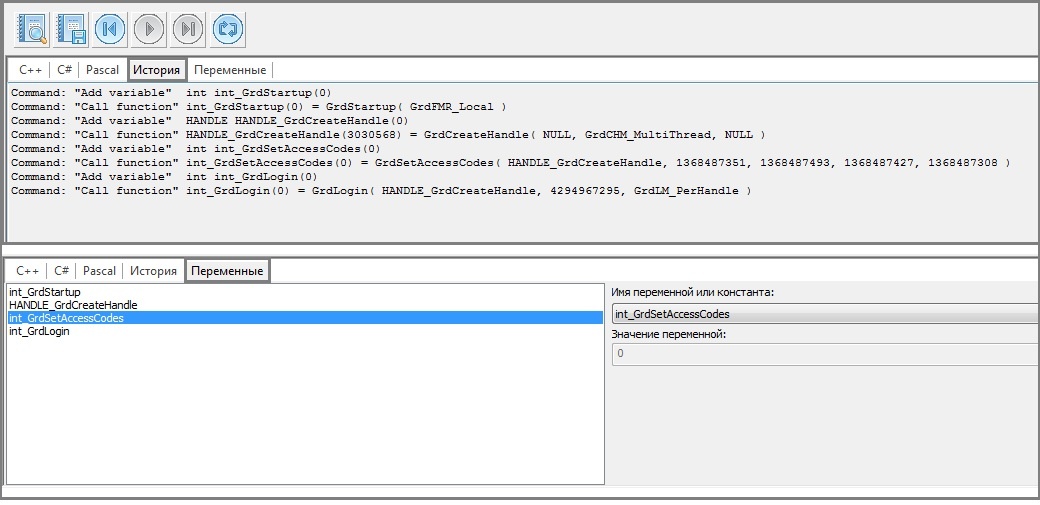
Task: Click the notebook with magnifier icon
Action: click(32, 29)
